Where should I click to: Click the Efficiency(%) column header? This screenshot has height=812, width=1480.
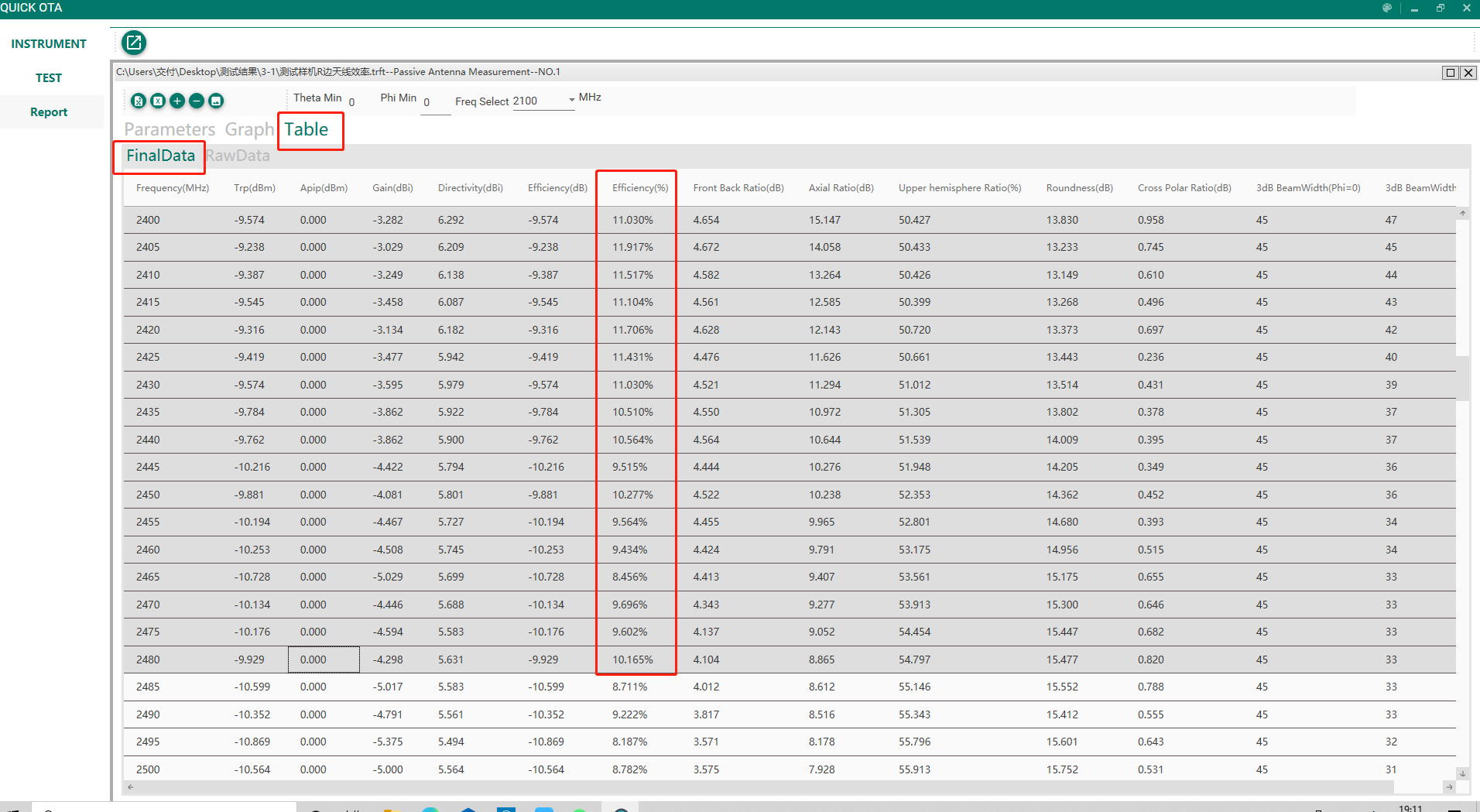(640, 188)
